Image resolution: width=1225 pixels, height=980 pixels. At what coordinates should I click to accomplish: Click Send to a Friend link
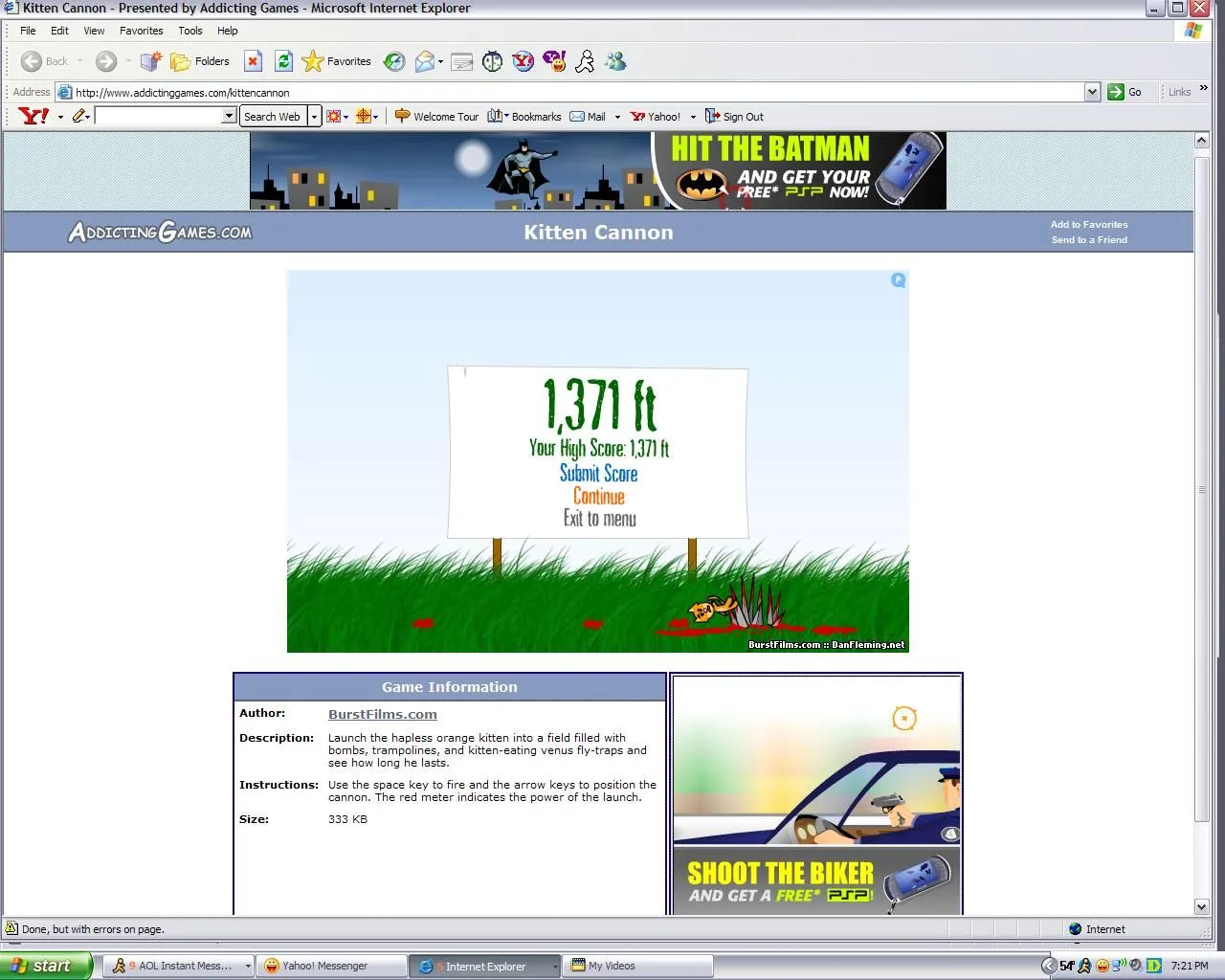tap(1089, 240)
